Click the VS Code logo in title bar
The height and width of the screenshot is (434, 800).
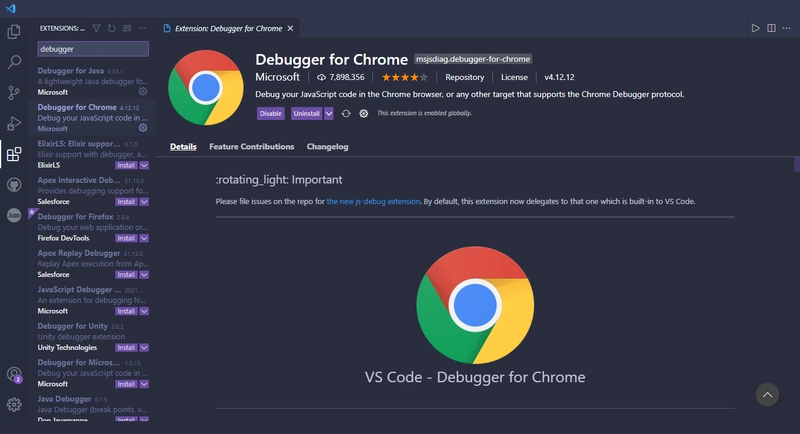pos(11,9)
